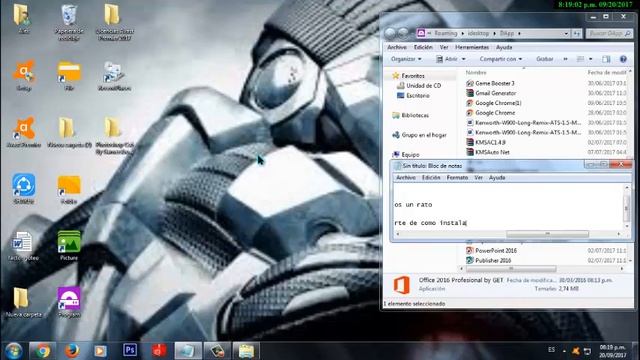This screenshot has height=360, width=640.
Task: Select Equipo in navigation pane
Action: 406,155
